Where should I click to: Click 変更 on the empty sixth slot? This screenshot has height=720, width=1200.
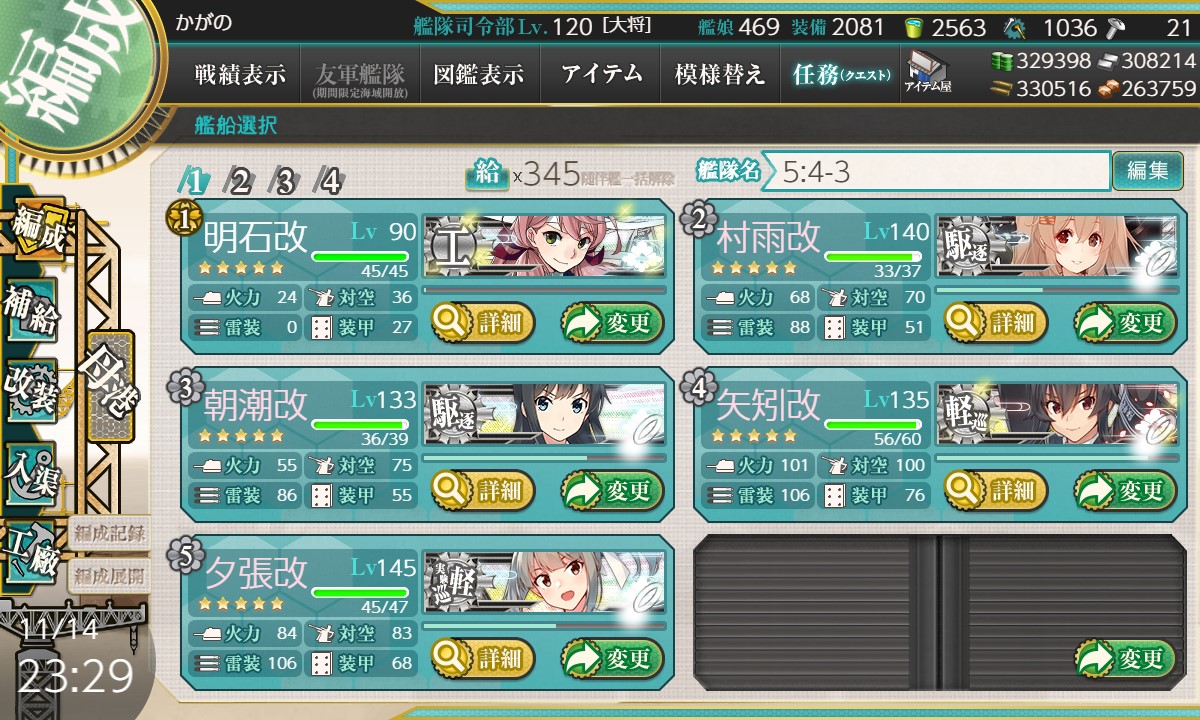[x=1124, y=658]
